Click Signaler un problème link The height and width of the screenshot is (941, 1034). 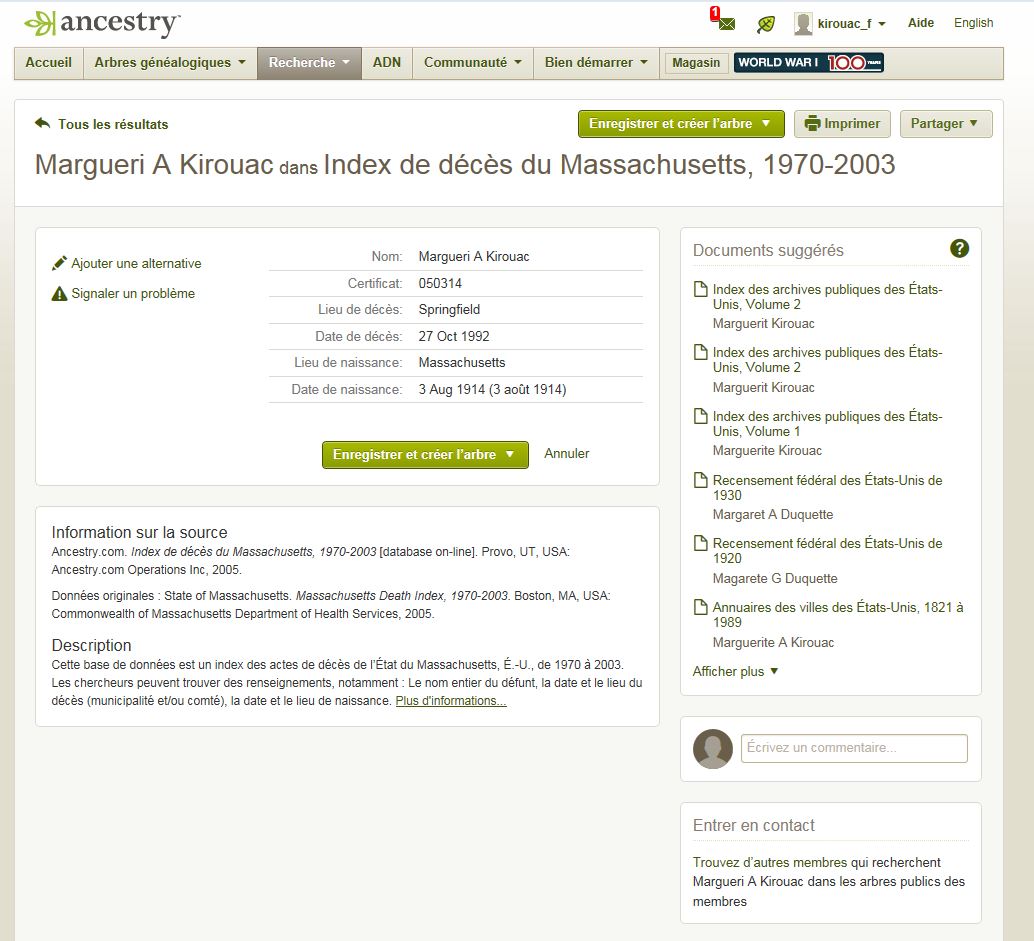coord(133,293)
